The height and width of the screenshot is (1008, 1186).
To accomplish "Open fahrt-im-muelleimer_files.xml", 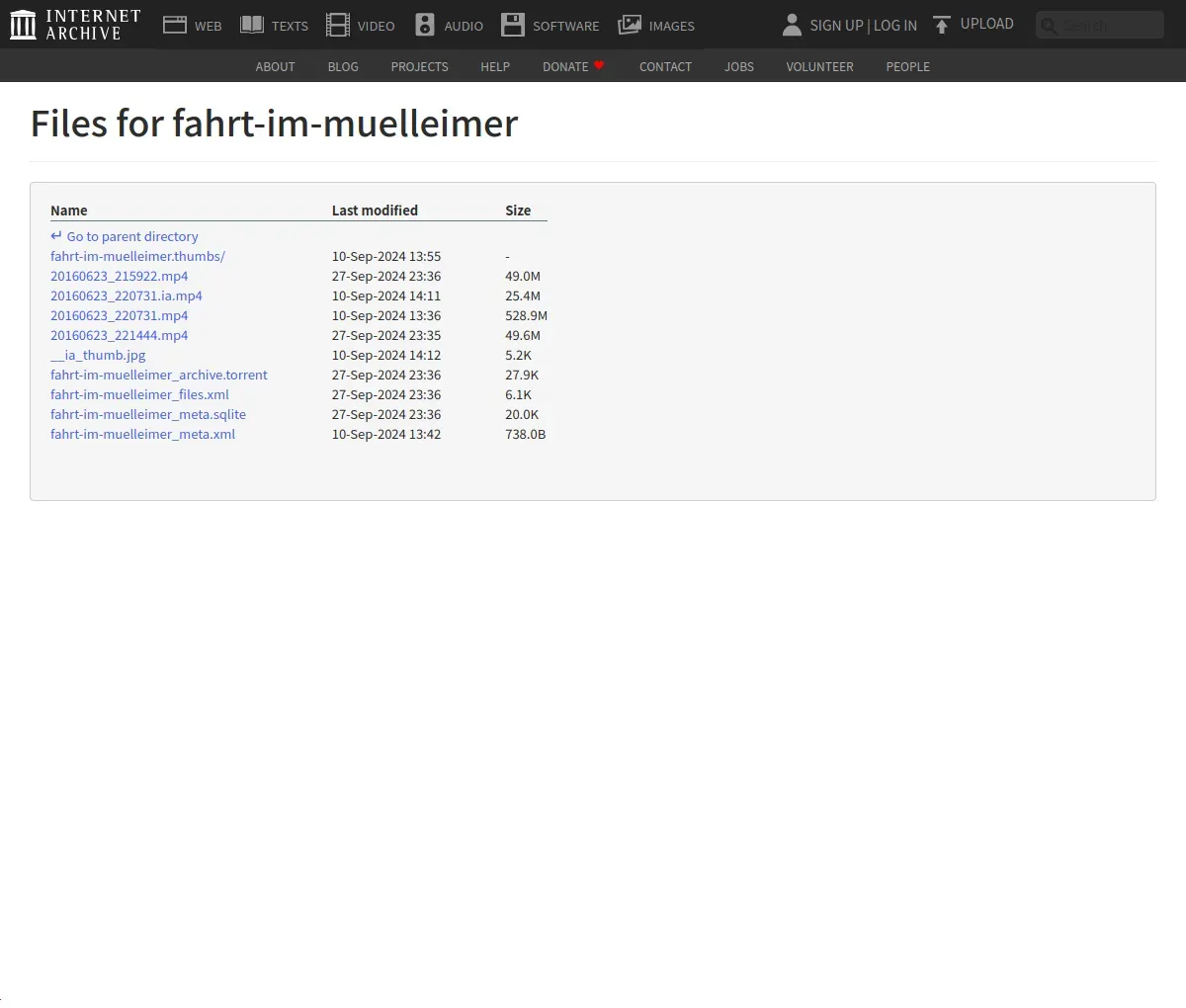I will (139, 394).
